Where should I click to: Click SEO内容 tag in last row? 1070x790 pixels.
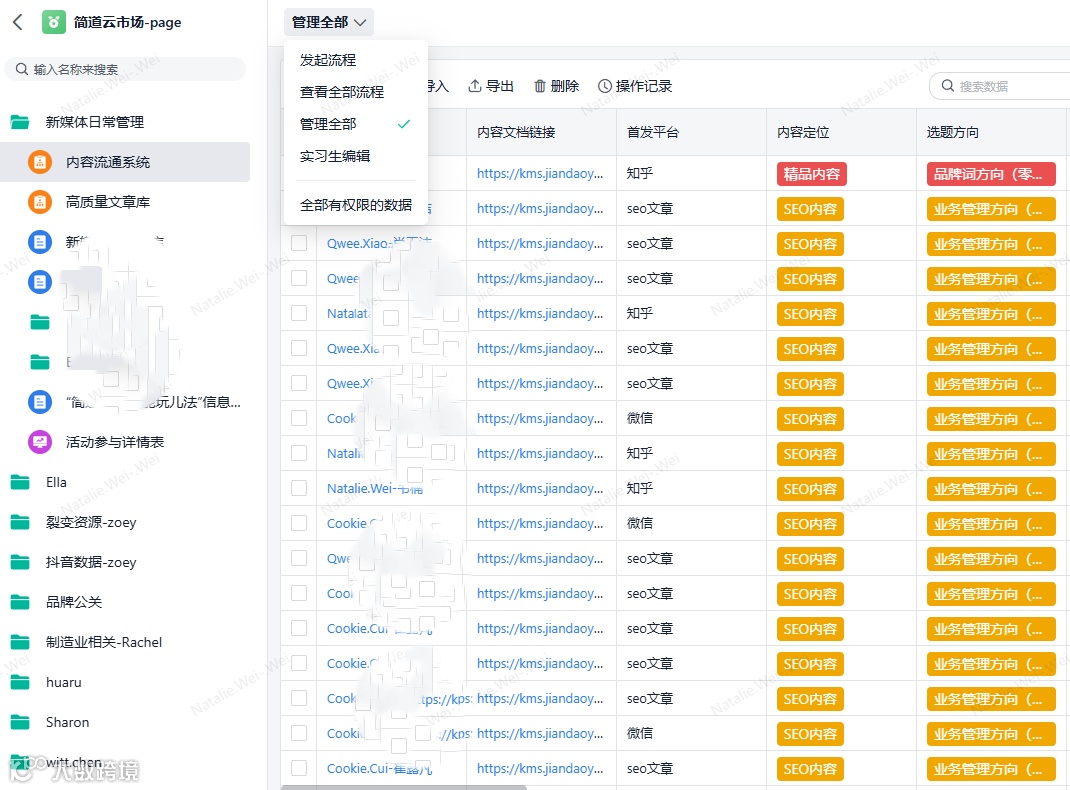pyautogui.click(x=810, y=769)
